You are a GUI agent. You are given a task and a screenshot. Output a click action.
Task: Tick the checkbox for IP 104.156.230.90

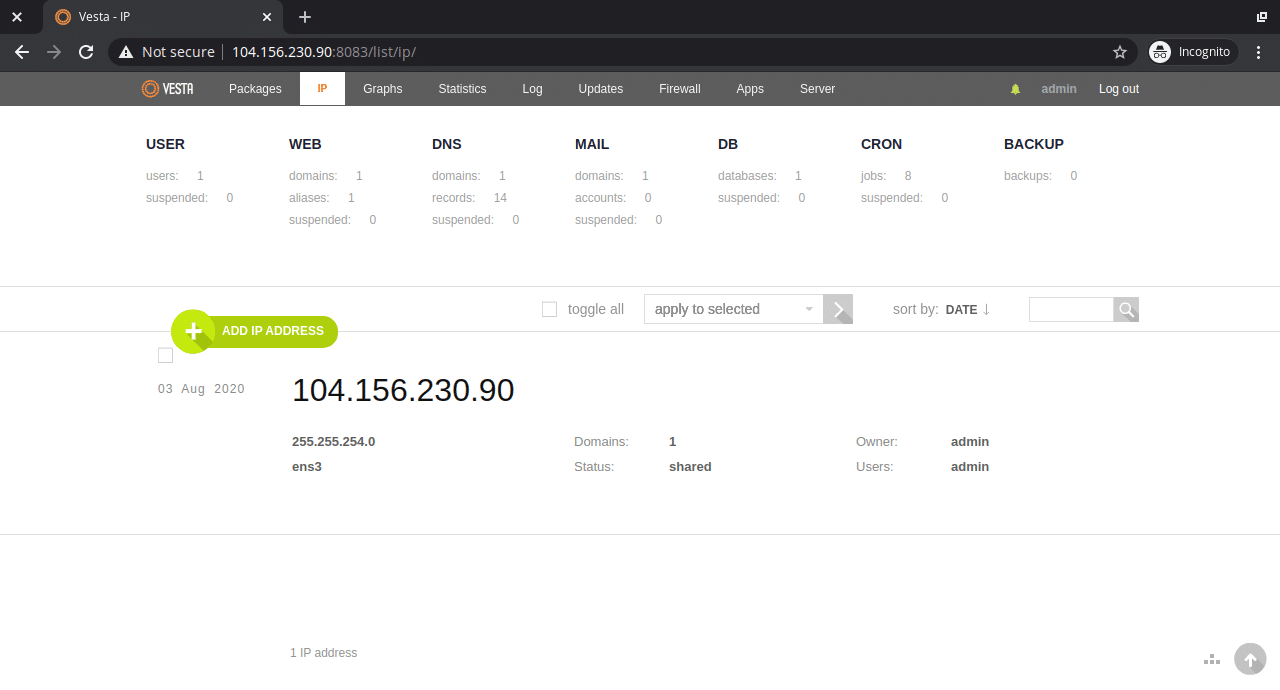point(165,355)
